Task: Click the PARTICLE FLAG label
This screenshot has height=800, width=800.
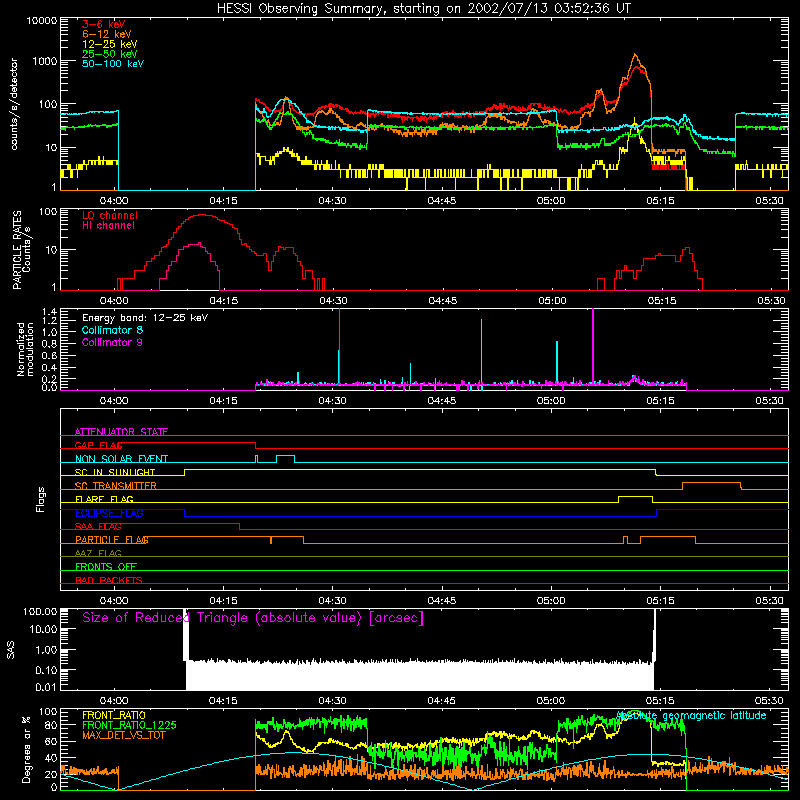Action: (112, 540)
